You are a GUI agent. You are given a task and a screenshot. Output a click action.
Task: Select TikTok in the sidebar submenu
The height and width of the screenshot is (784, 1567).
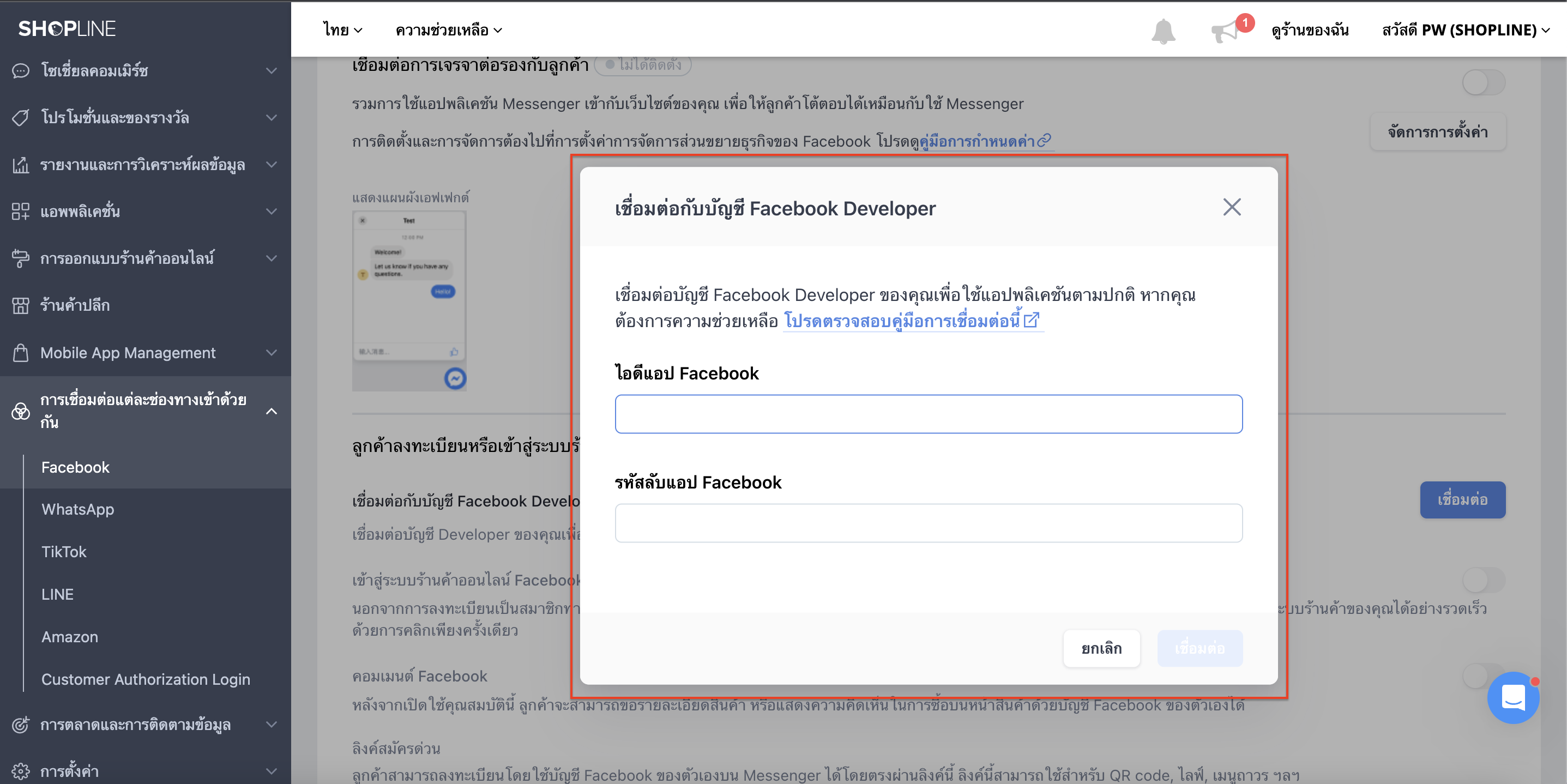tap(64, 552)
